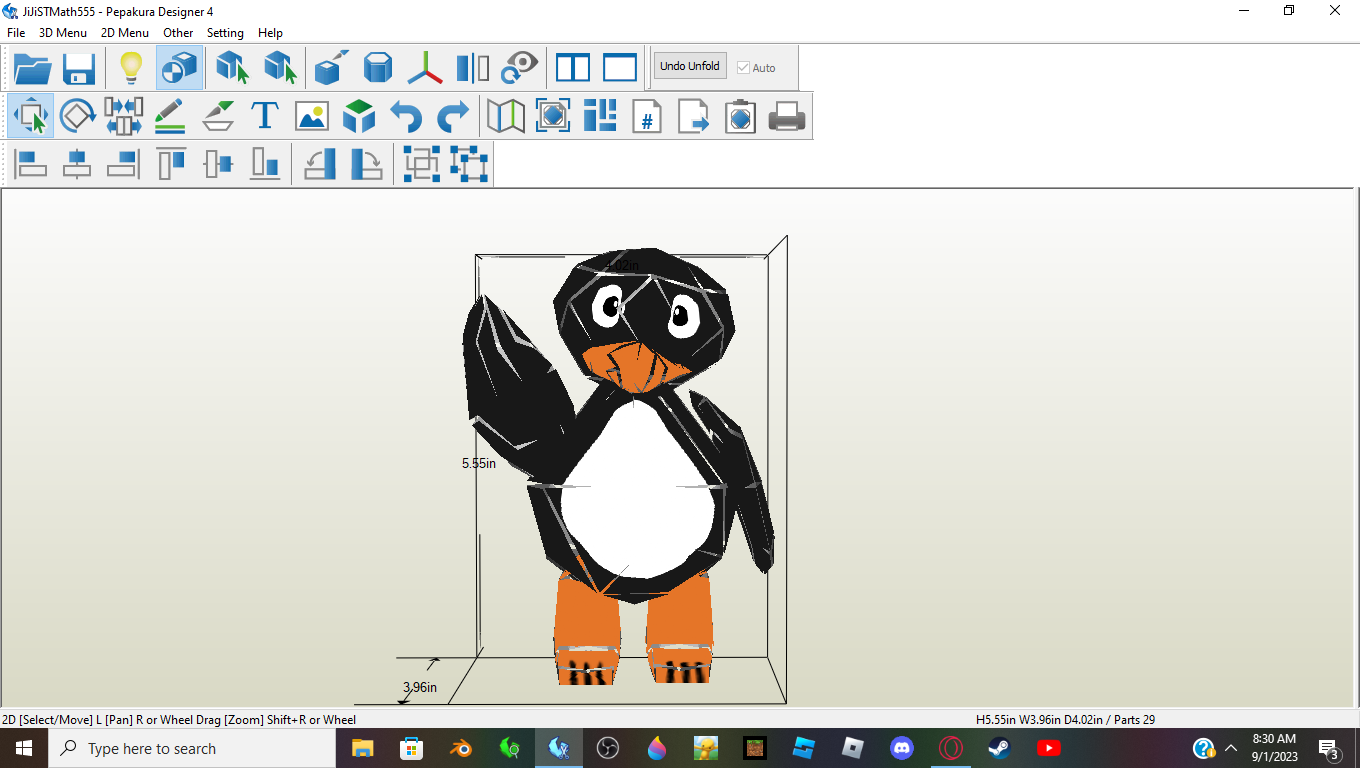Open the Setting menu
This screenshot has width=1360, height=768.
[225, 33]
